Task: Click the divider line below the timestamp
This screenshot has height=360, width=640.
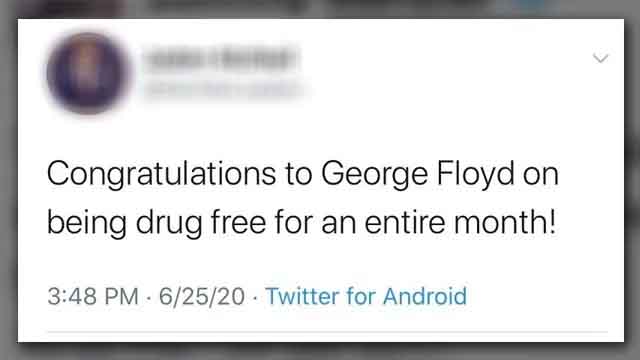Action: [x=327, y=332]
